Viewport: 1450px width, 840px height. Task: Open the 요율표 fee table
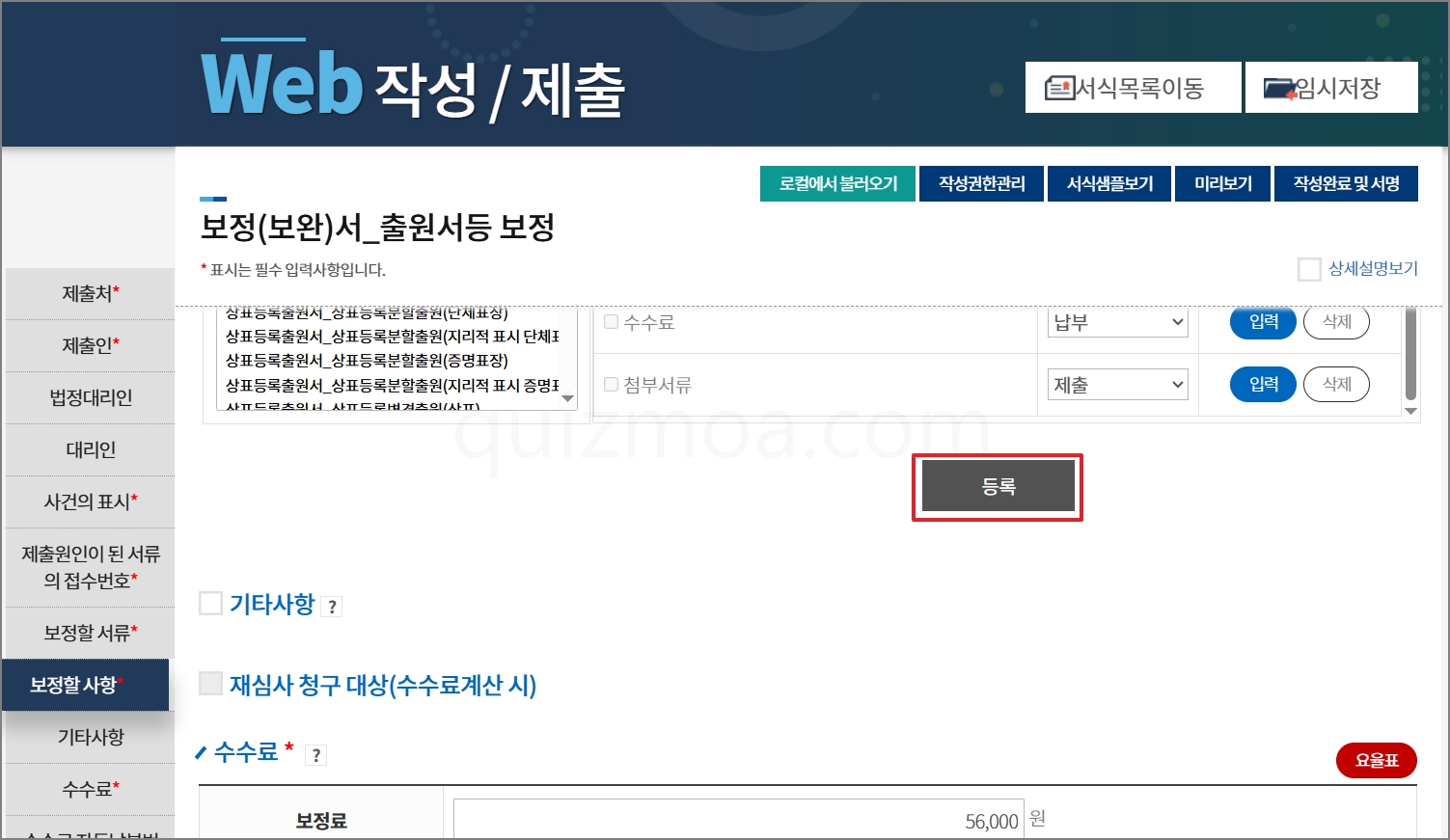click(x=1376, y=760)
